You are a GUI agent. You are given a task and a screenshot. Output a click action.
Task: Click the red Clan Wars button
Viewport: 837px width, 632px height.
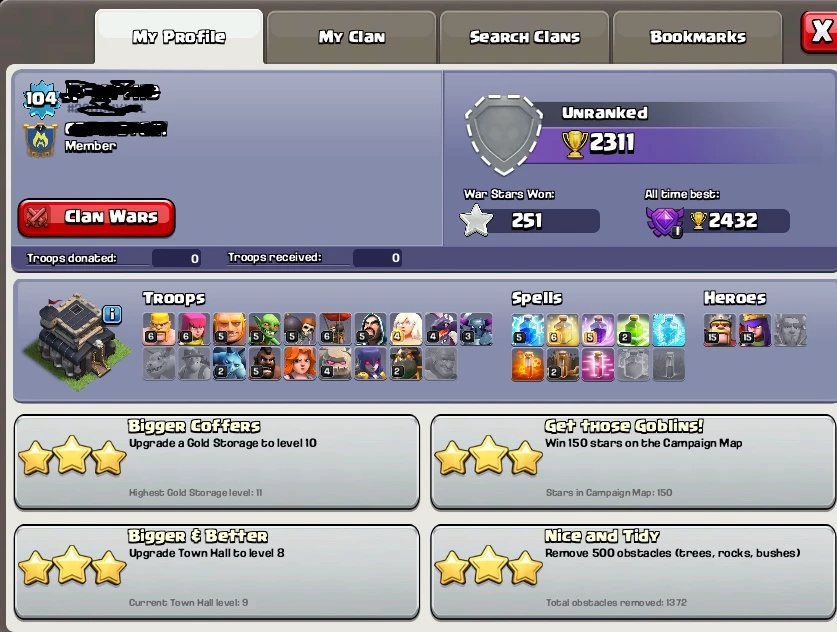(97, 217)
